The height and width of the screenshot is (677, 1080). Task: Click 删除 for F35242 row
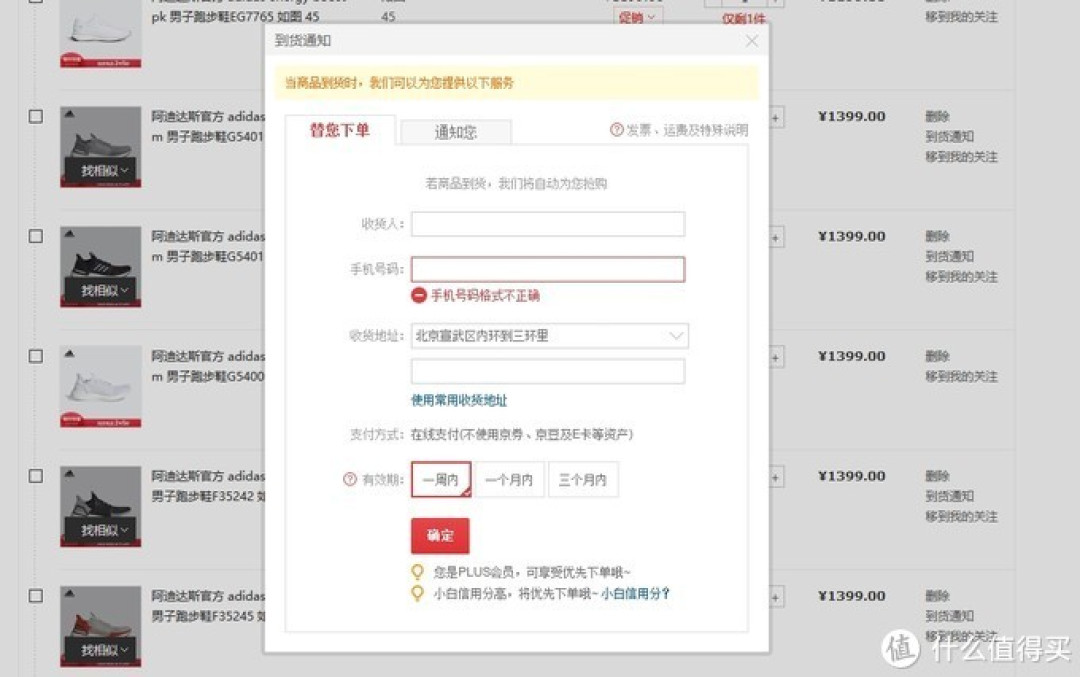[x=937, y=476]
